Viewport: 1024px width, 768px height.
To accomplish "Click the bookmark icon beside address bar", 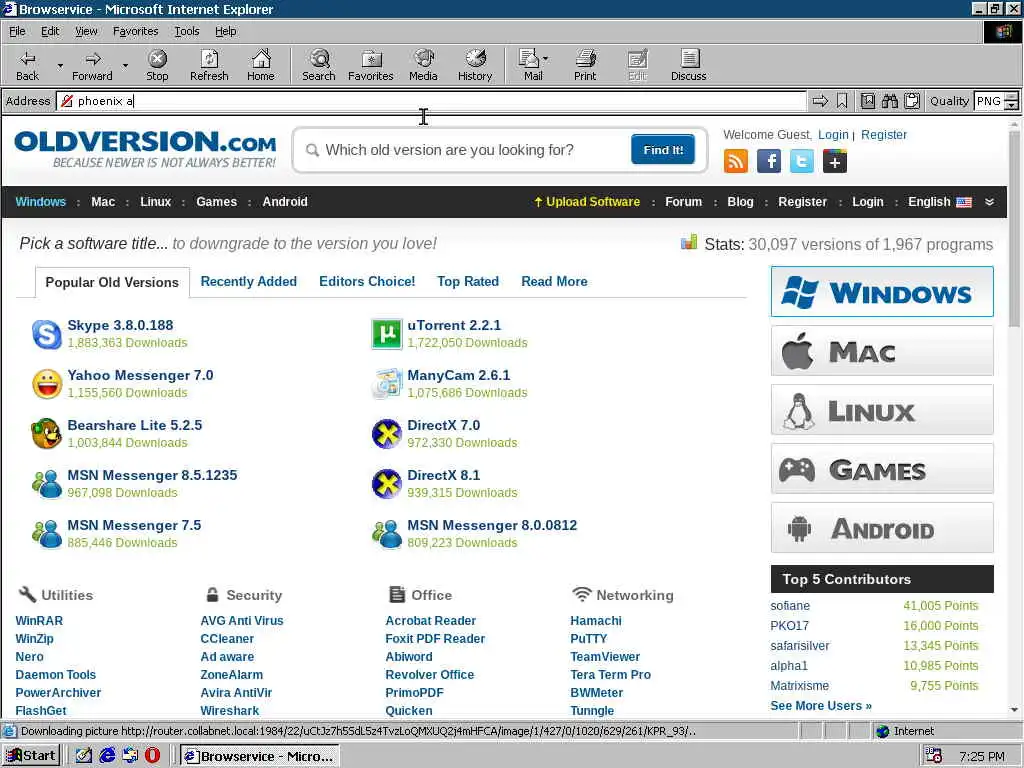I will point(842,101).
